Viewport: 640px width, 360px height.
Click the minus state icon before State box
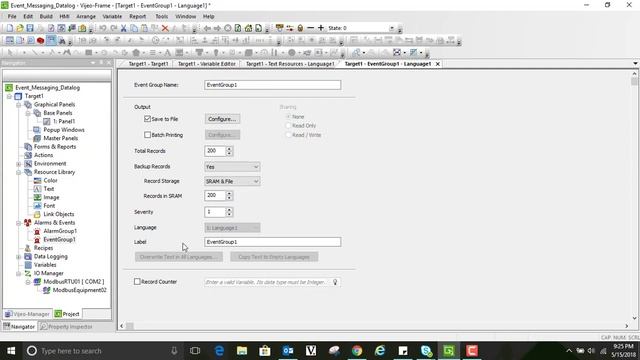click(x=310, y=28)
